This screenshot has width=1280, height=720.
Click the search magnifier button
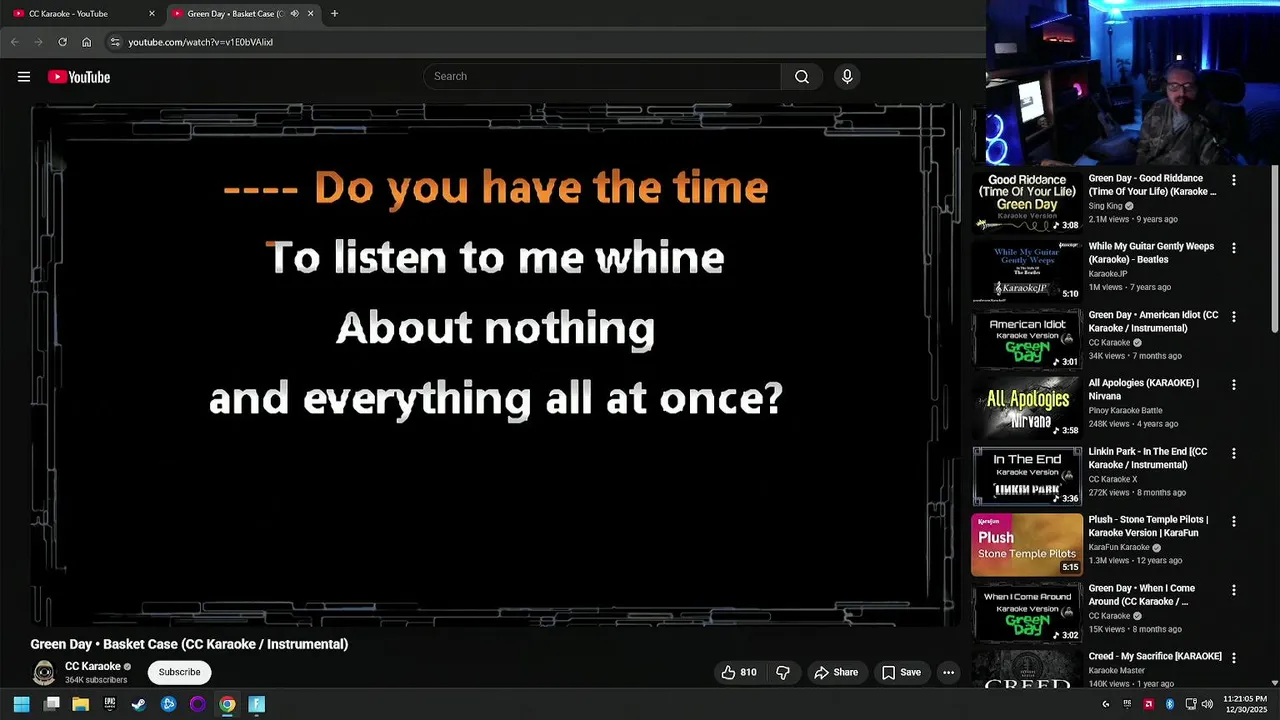[802, 77]
